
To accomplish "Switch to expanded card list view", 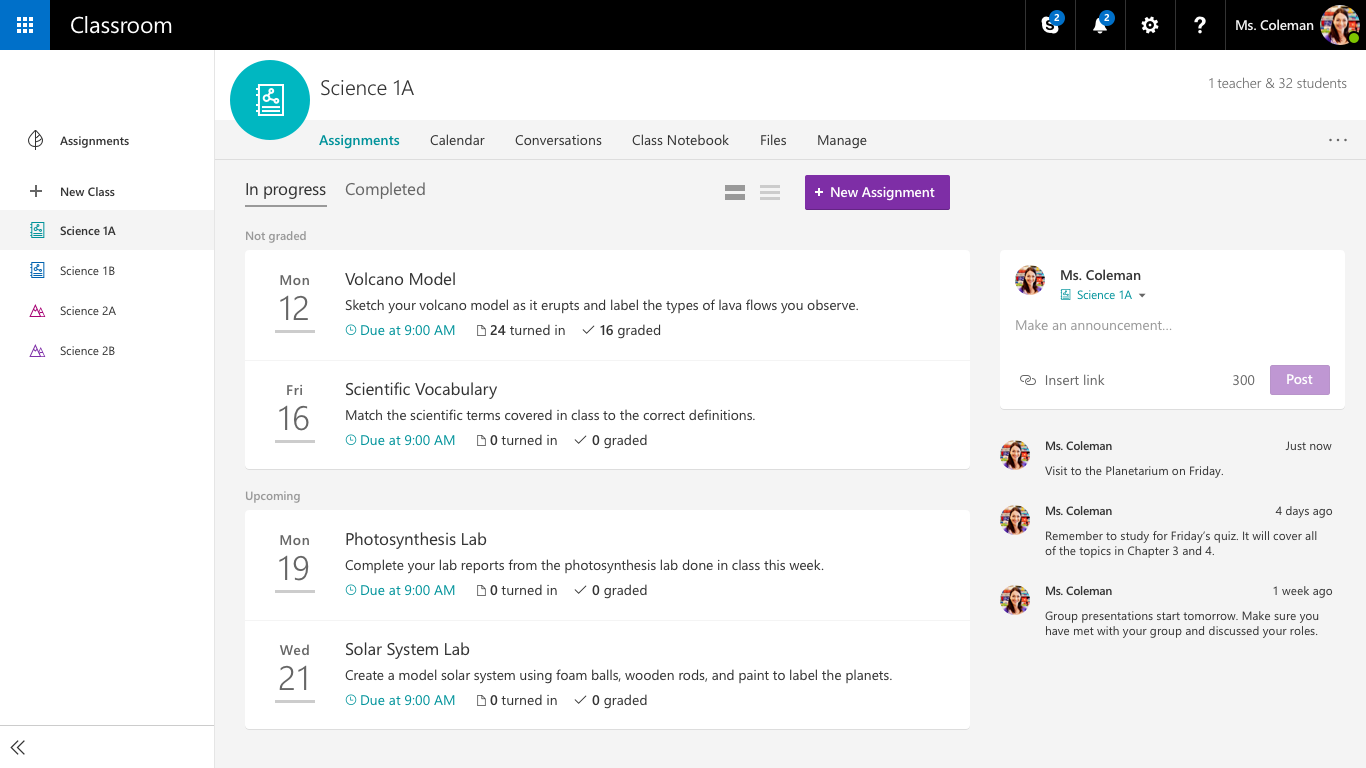I will point(735,193).
